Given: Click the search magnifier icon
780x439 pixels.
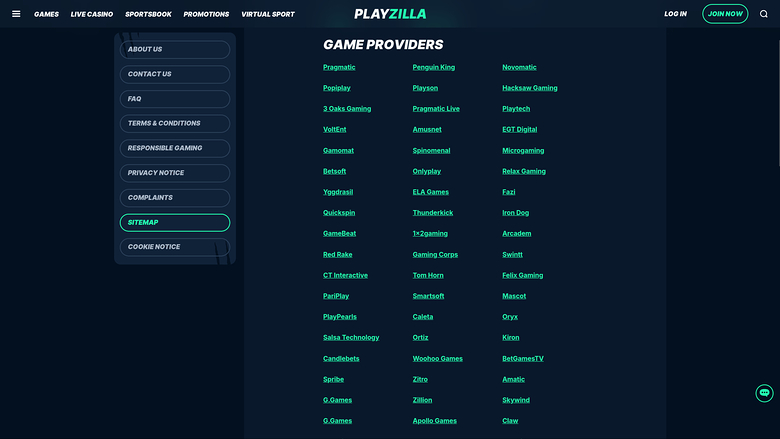Looking at the screenshot, I should pos(764,14).
